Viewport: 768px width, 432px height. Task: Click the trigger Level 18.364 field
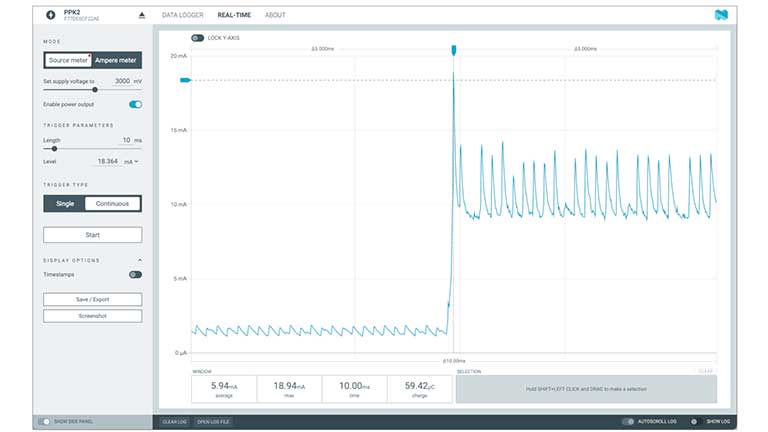(107, 161)
